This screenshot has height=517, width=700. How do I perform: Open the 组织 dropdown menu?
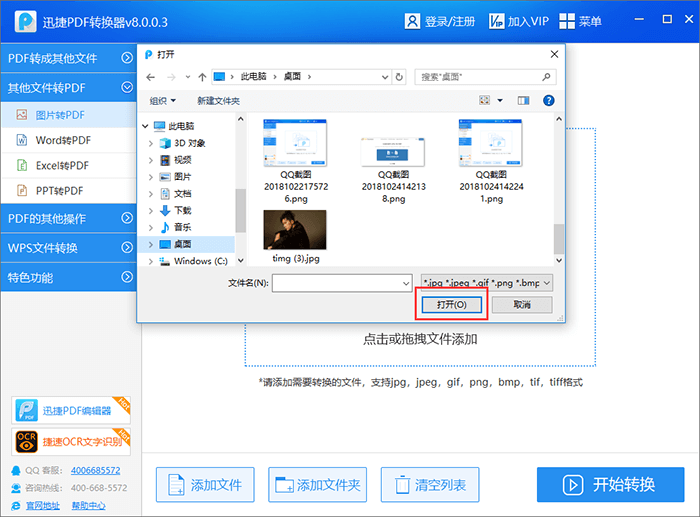point(162,101)
